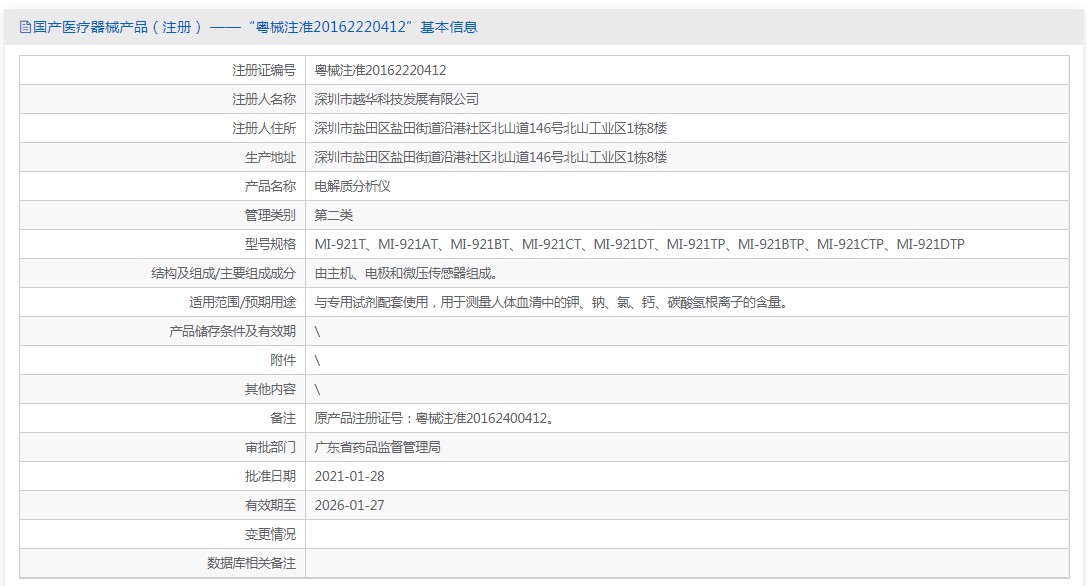Click the label 审批部门
The width and height of the screenshot is (1087, 586).
(270, 447)
